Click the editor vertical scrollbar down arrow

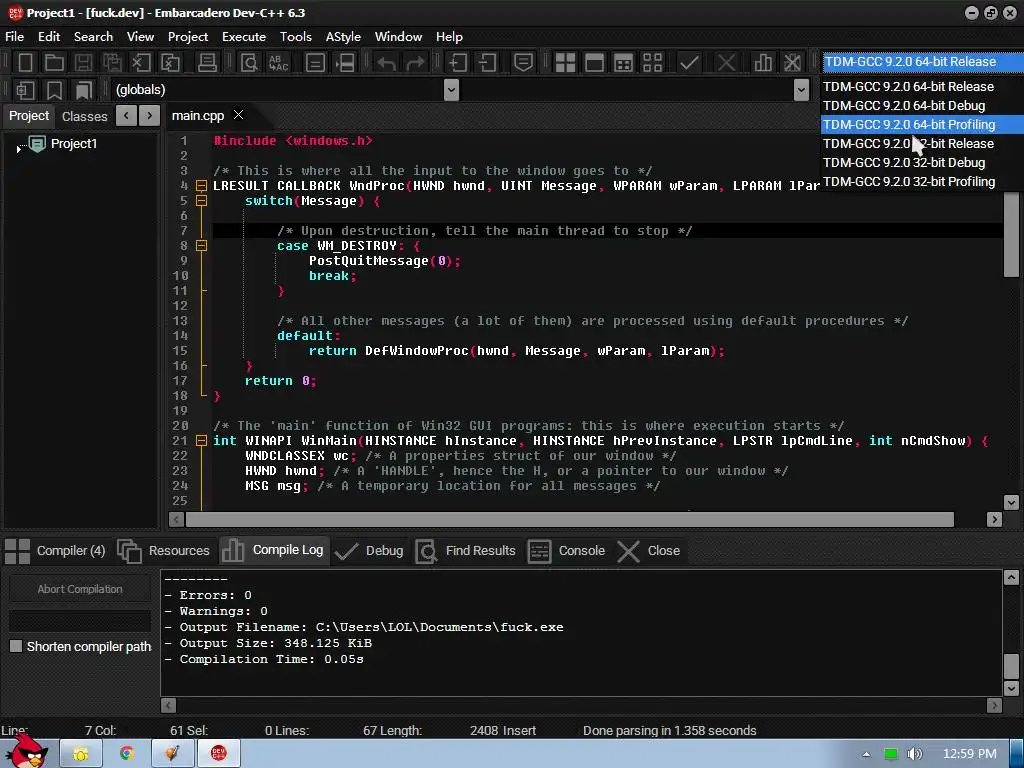1011,502
